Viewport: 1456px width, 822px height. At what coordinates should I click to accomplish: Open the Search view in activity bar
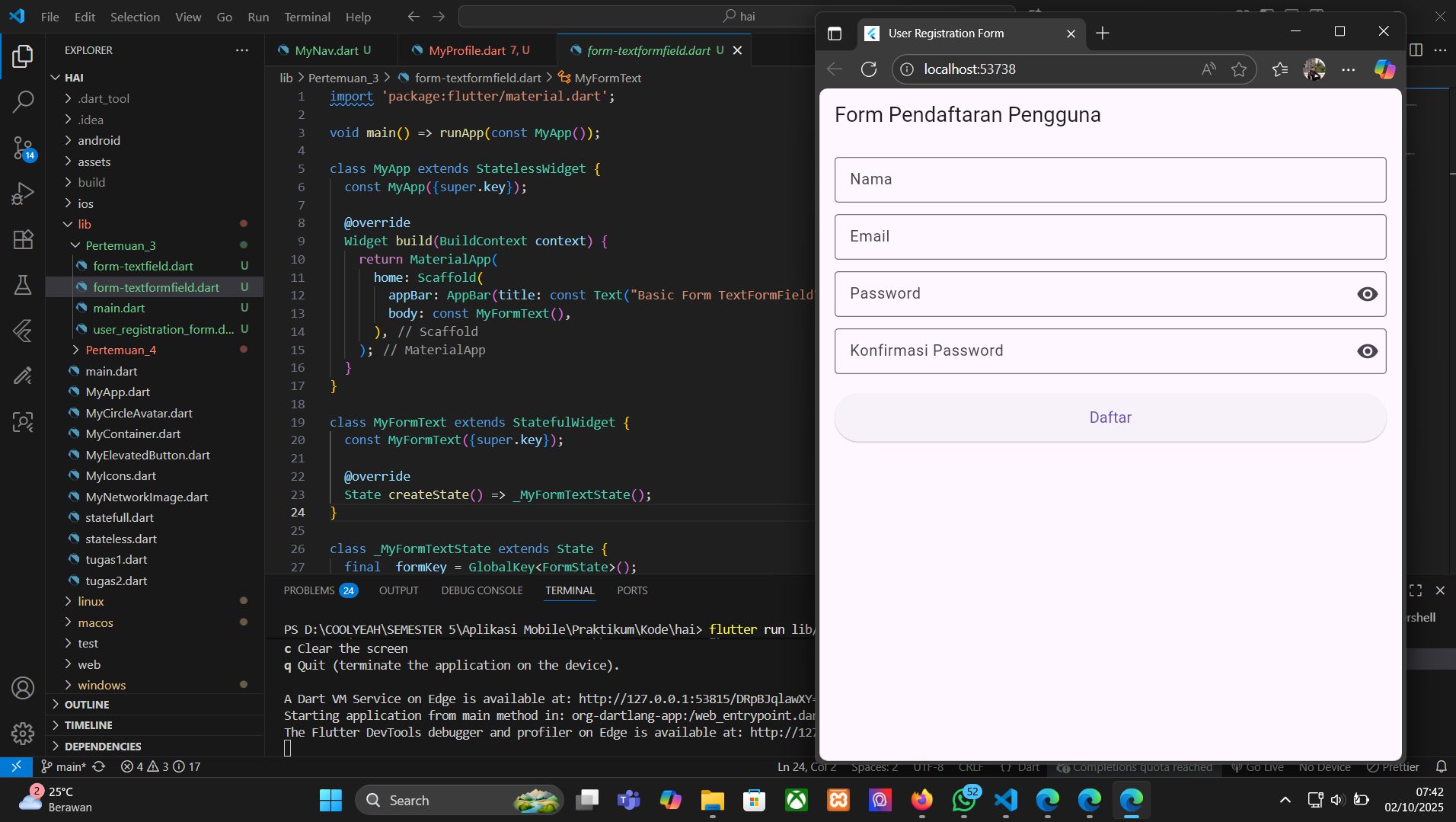[23, 101]
